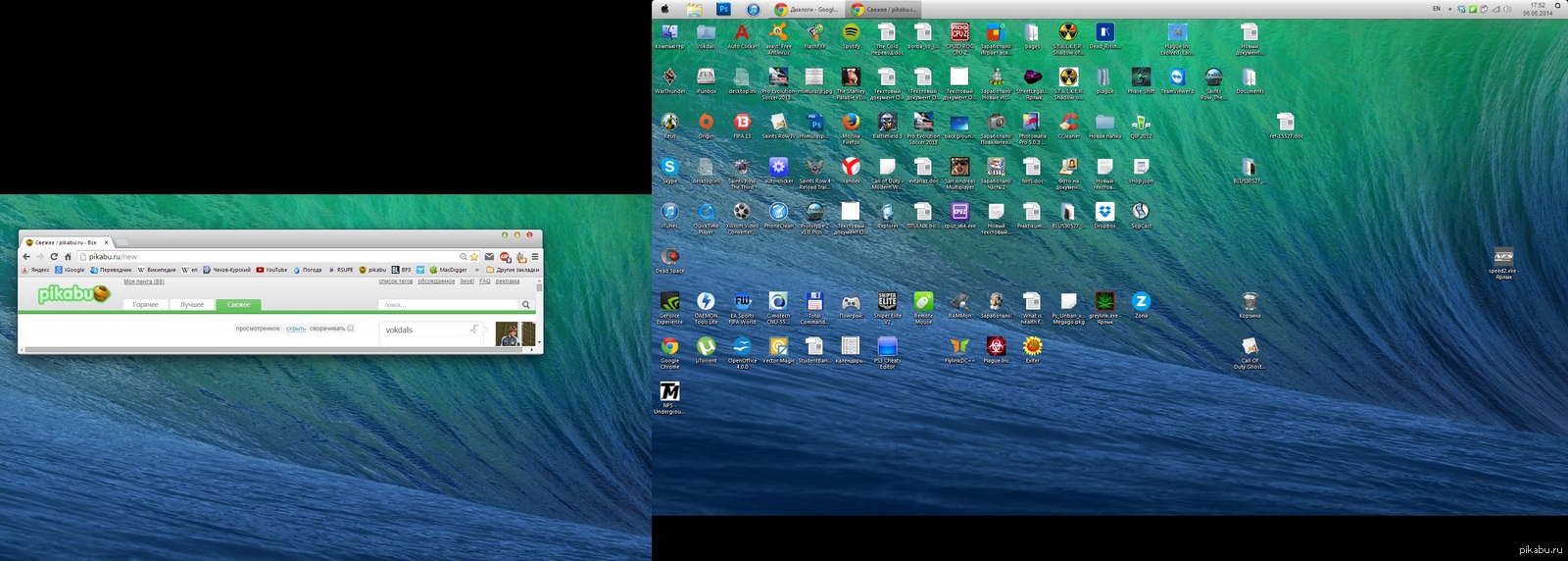
Task: Reload the page in Chrome
Action: pos(54,256)
